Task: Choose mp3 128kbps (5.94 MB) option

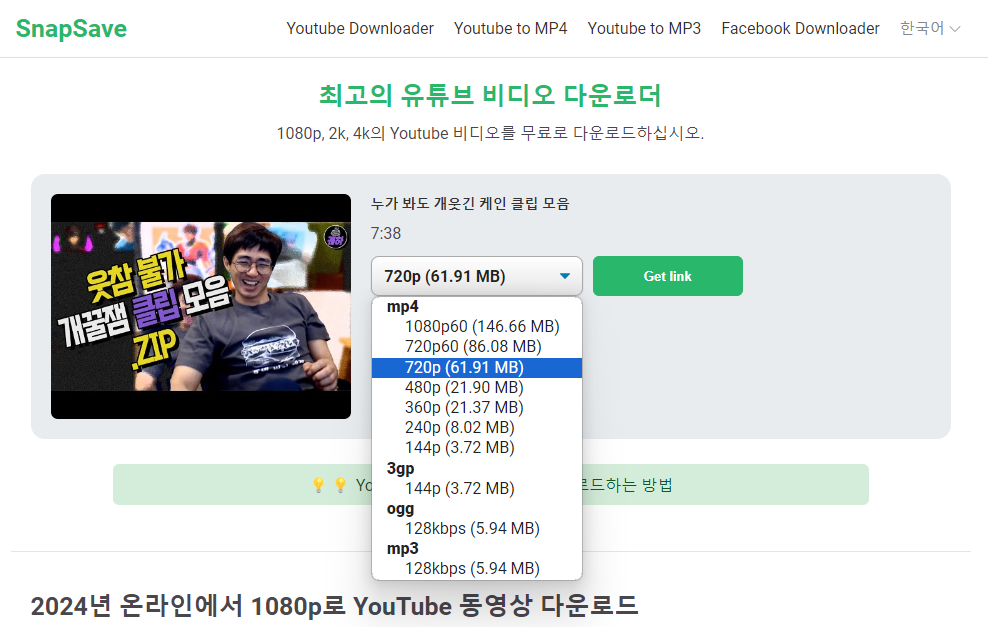Action: pos(477,568)
